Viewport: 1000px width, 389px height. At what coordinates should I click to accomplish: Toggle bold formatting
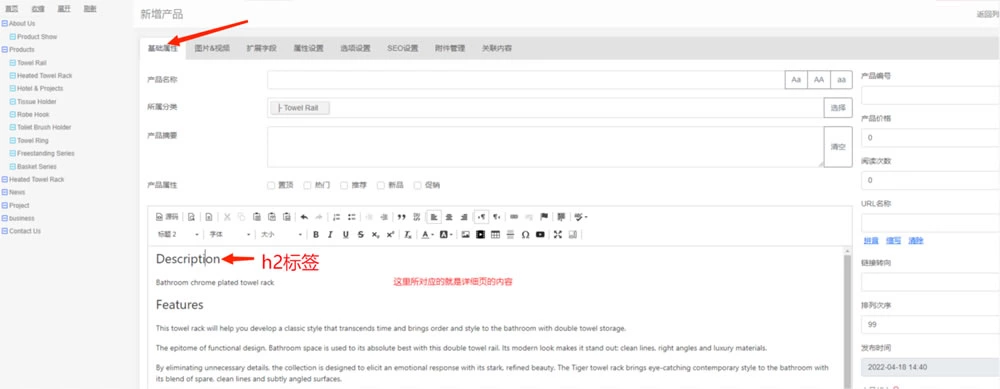click(x=316, y=235)
